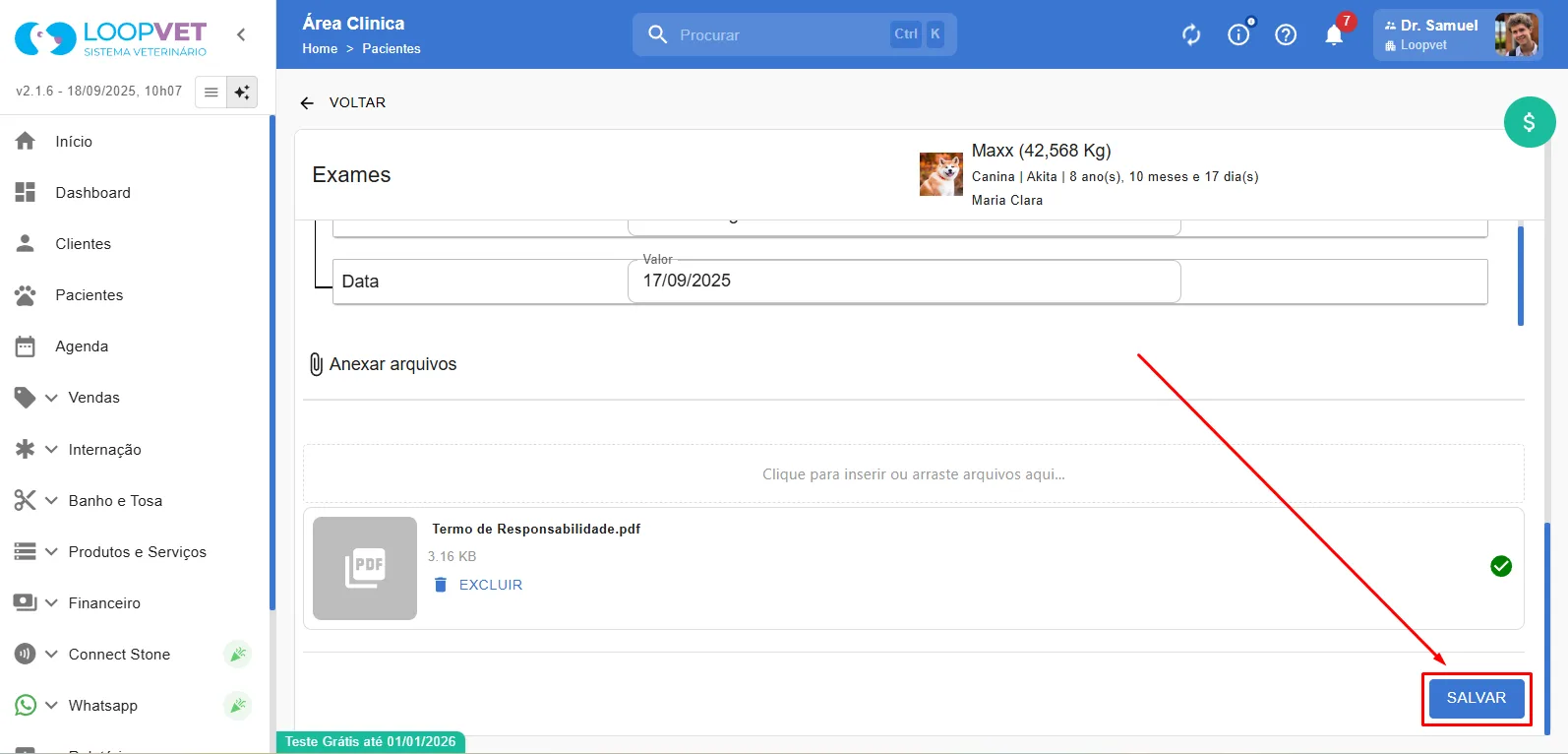Viewport: 1568px width, 754px height.
Task: Click the refresh sync icon in header
Action: coord(1191,35)
